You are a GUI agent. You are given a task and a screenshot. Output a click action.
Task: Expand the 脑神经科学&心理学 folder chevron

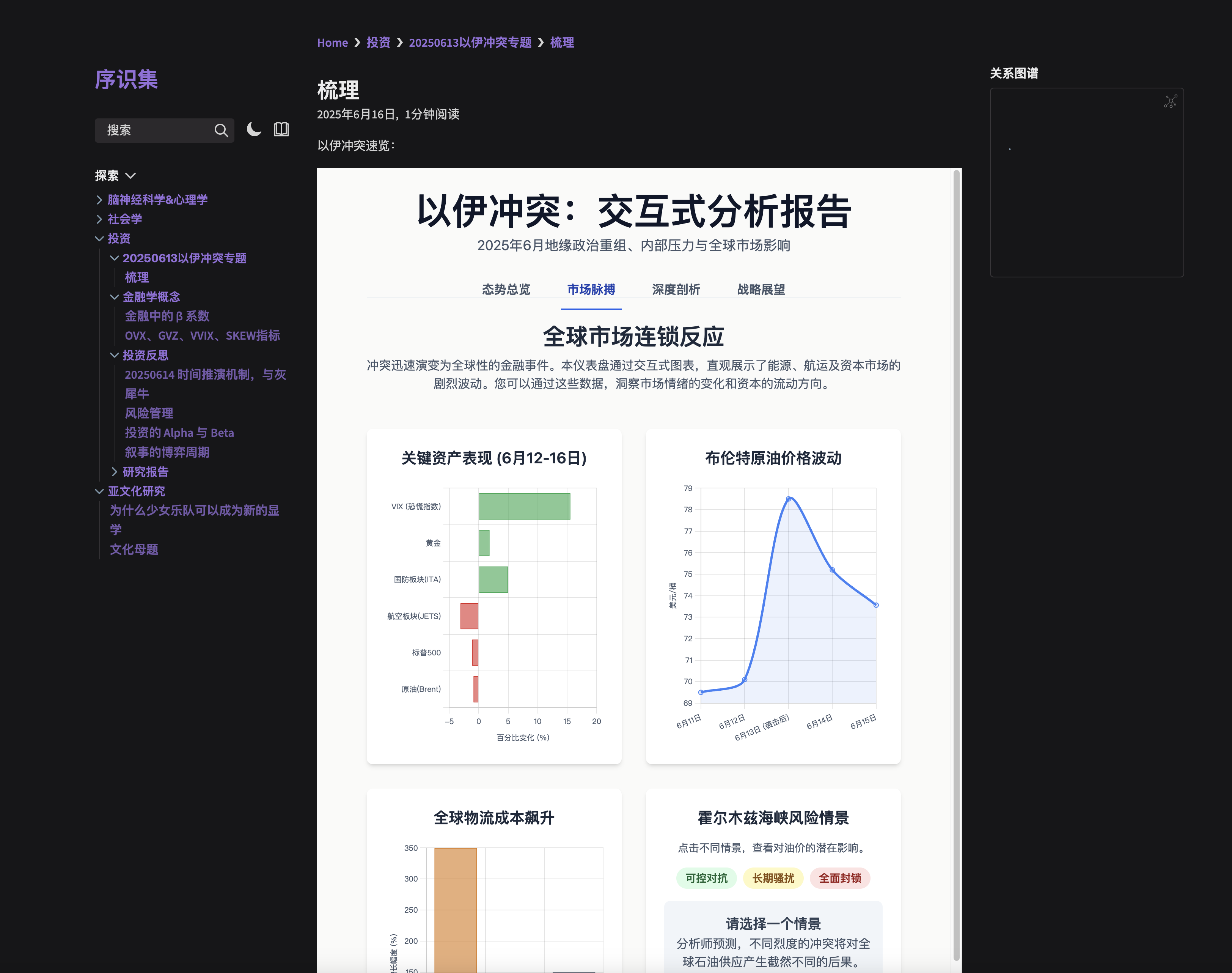coord(100,200)
